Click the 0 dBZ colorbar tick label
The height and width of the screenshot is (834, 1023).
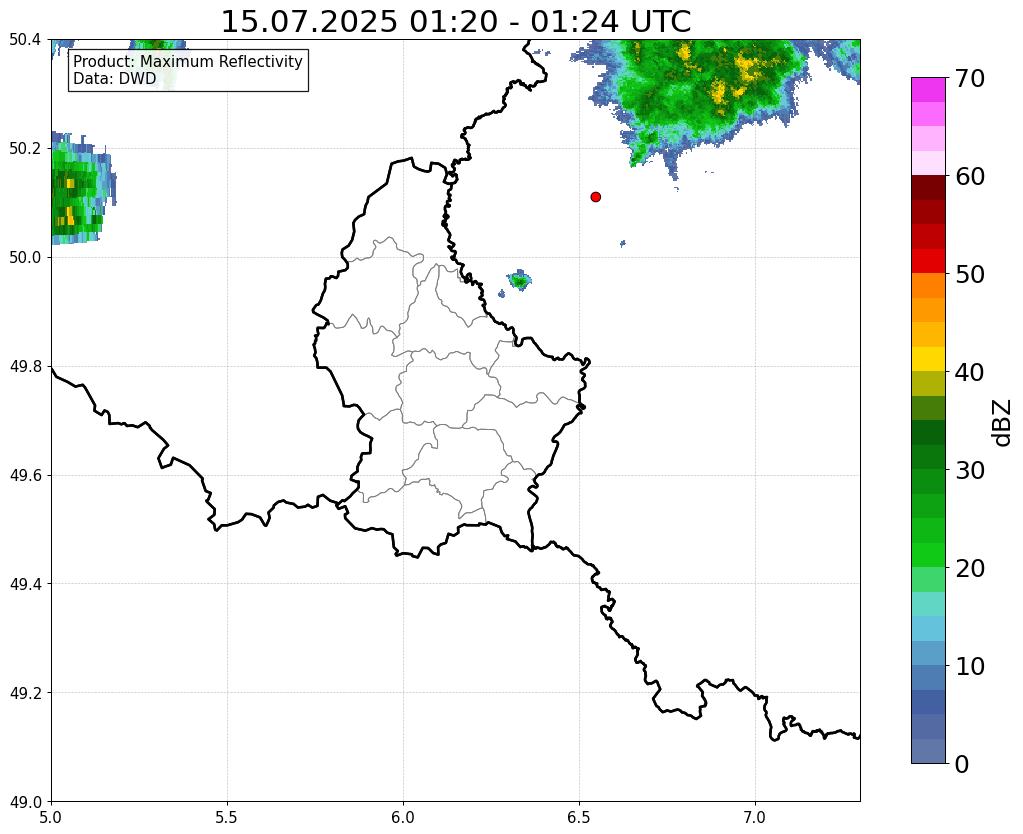pyautogui.click(x=962, y=764)
